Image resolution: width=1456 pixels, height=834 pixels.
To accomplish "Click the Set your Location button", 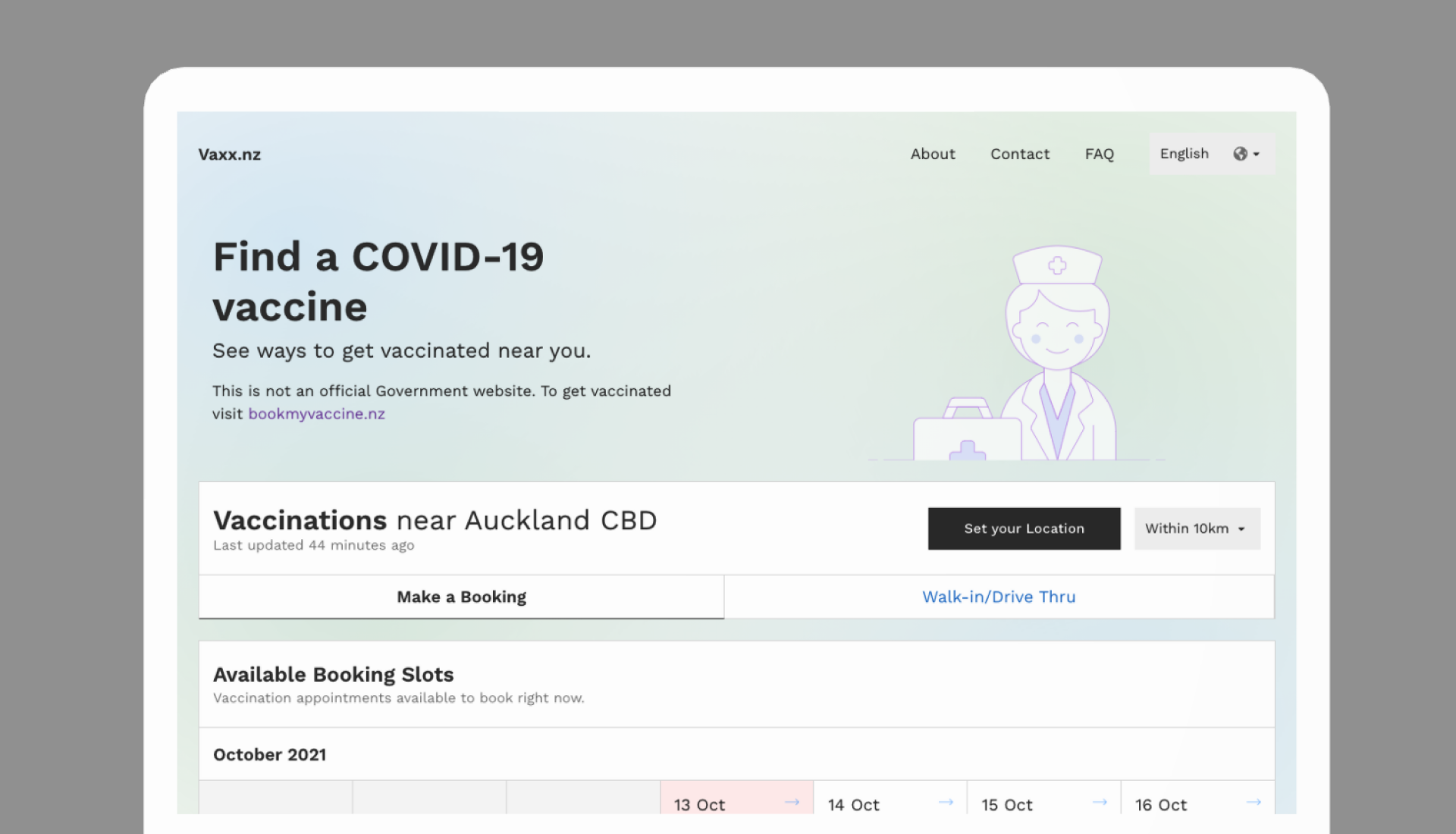I will click(1024, 528).
